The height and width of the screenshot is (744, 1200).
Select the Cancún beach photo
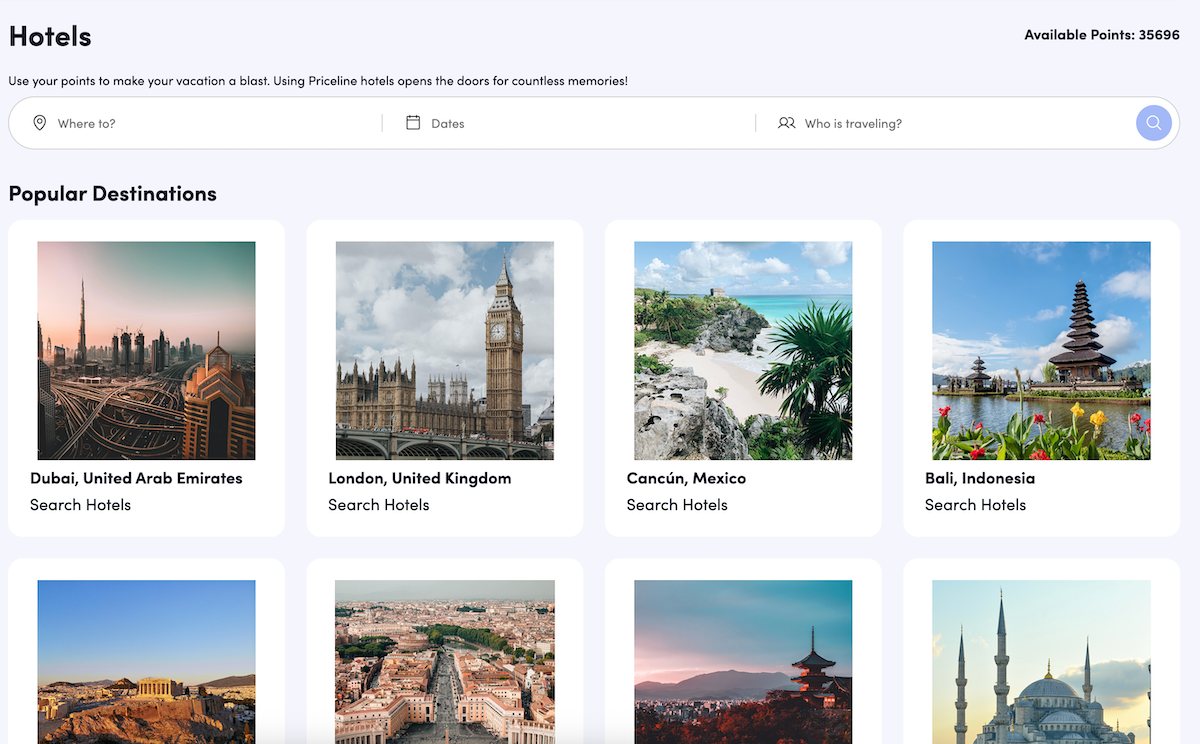[743, 350]
